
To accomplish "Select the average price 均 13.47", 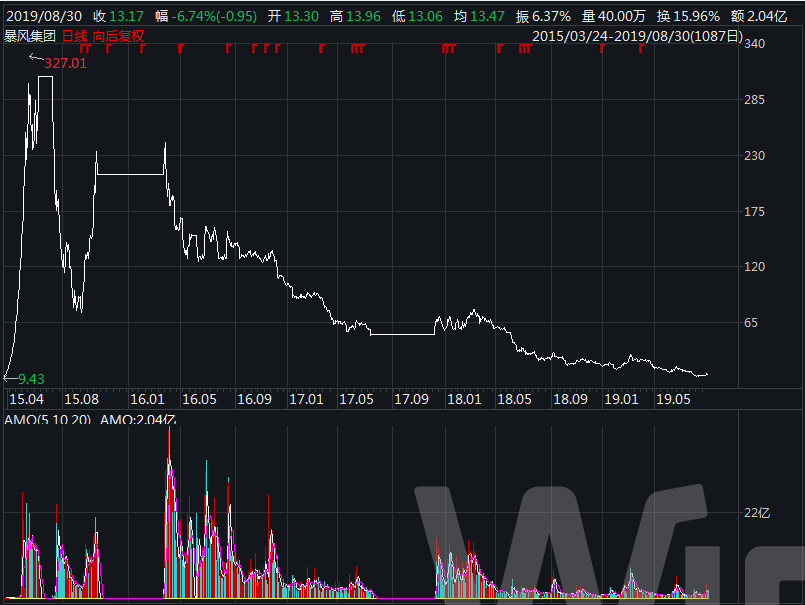I will coord(479,16).
